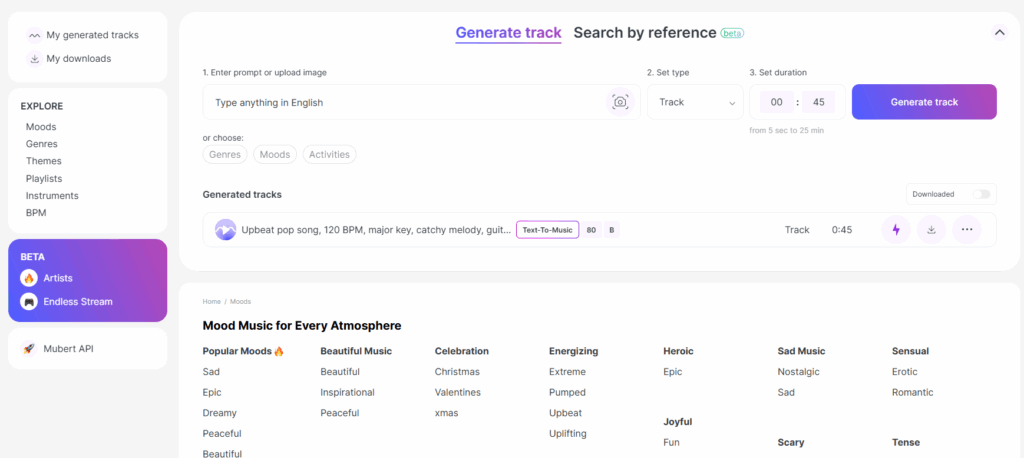The image size is (1024, 458).
Task: Open the Energizing category heading
Action: [x=573, y=351]
